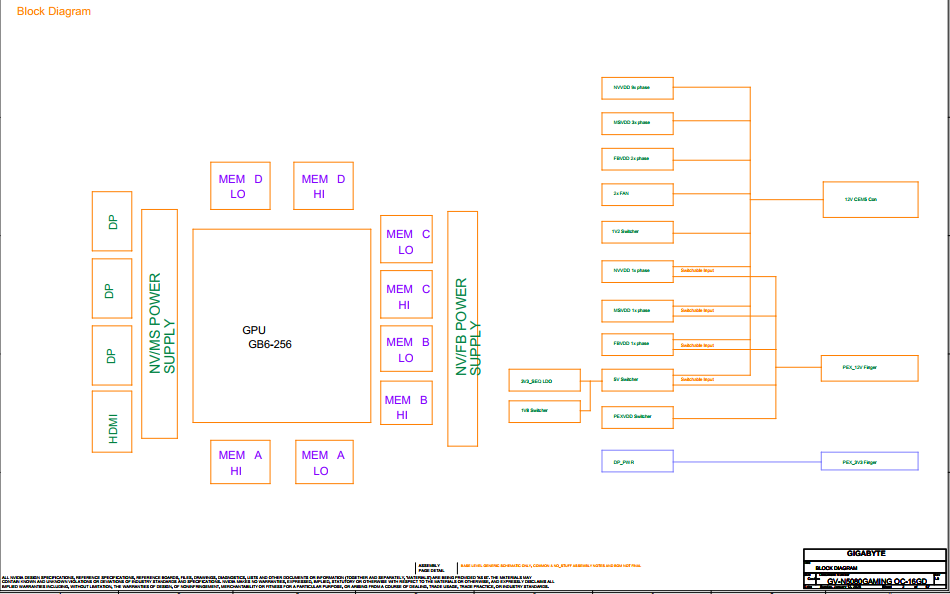The image size is (950, 594).
Task: Select the 1V8 Switcher block
Action: tap(544, 411)
